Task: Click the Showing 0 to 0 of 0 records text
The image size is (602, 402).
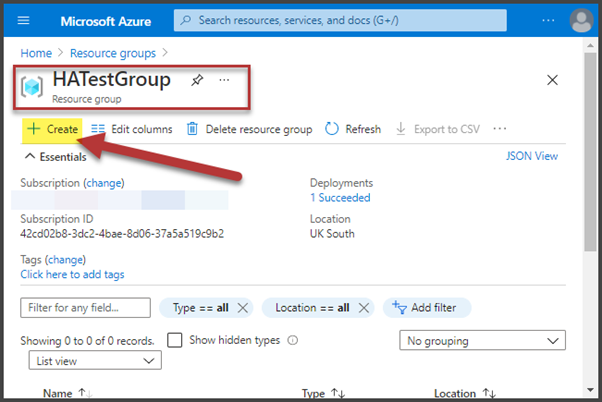Action: pyautogui.click(x=87, y=341)
